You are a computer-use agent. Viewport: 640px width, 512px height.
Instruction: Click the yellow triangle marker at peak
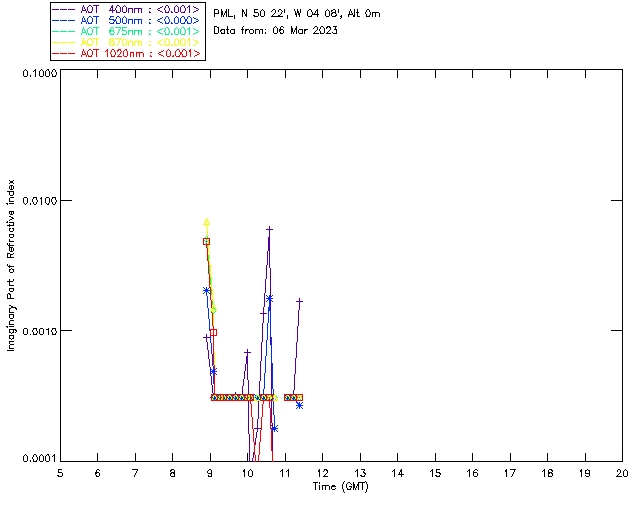207,222
